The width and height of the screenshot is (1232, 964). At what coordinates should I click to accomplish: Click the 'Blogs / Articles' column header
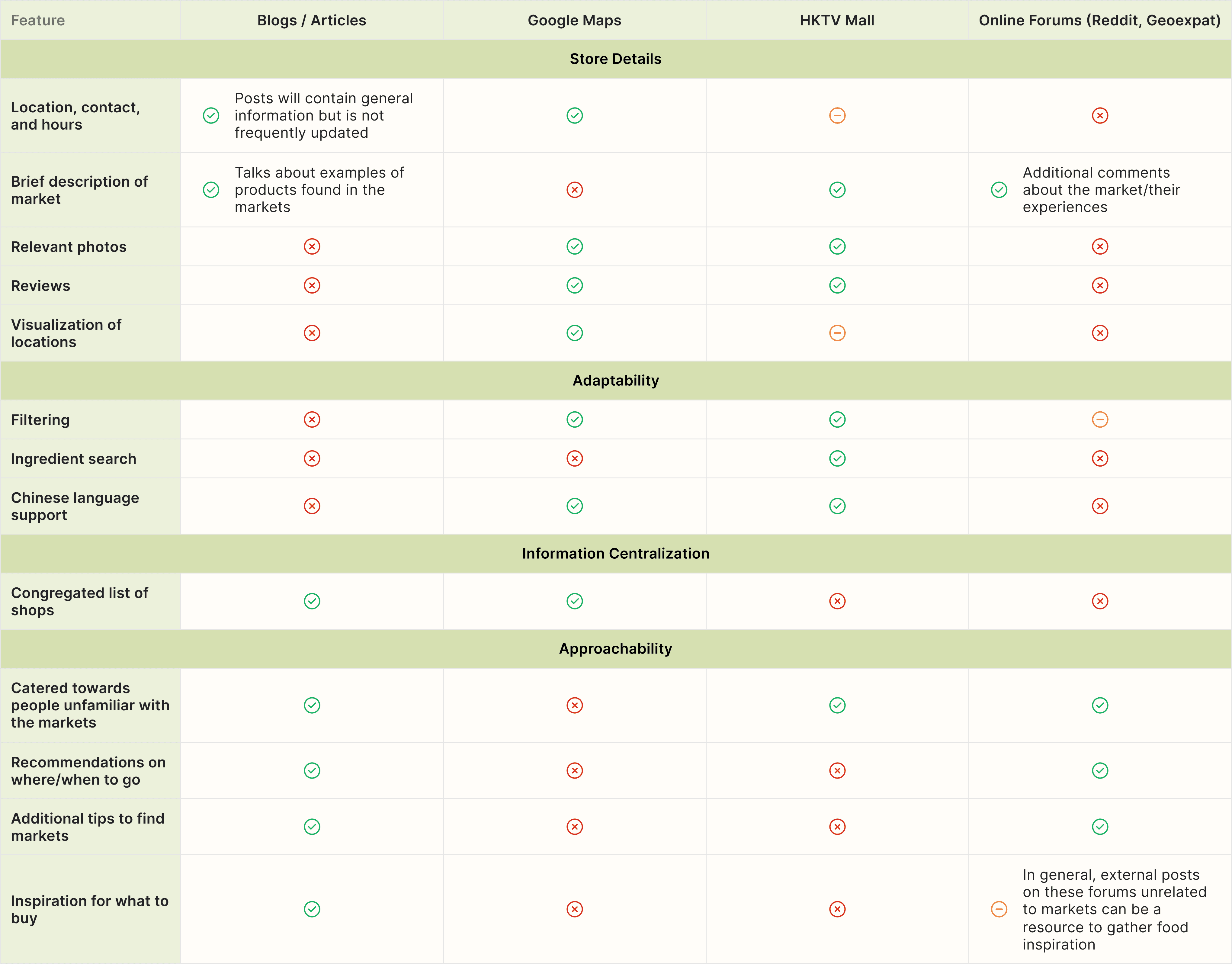pyautogui.click(x=312, y=20)
